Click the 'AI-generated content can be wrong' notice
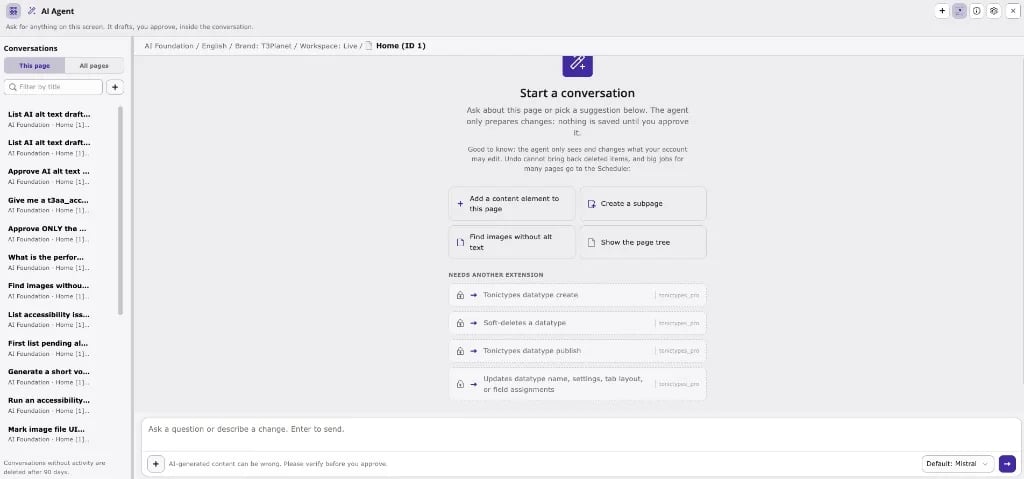This screenshot has height=479, width=1024. pyautogui.click(x=278, y=464)
